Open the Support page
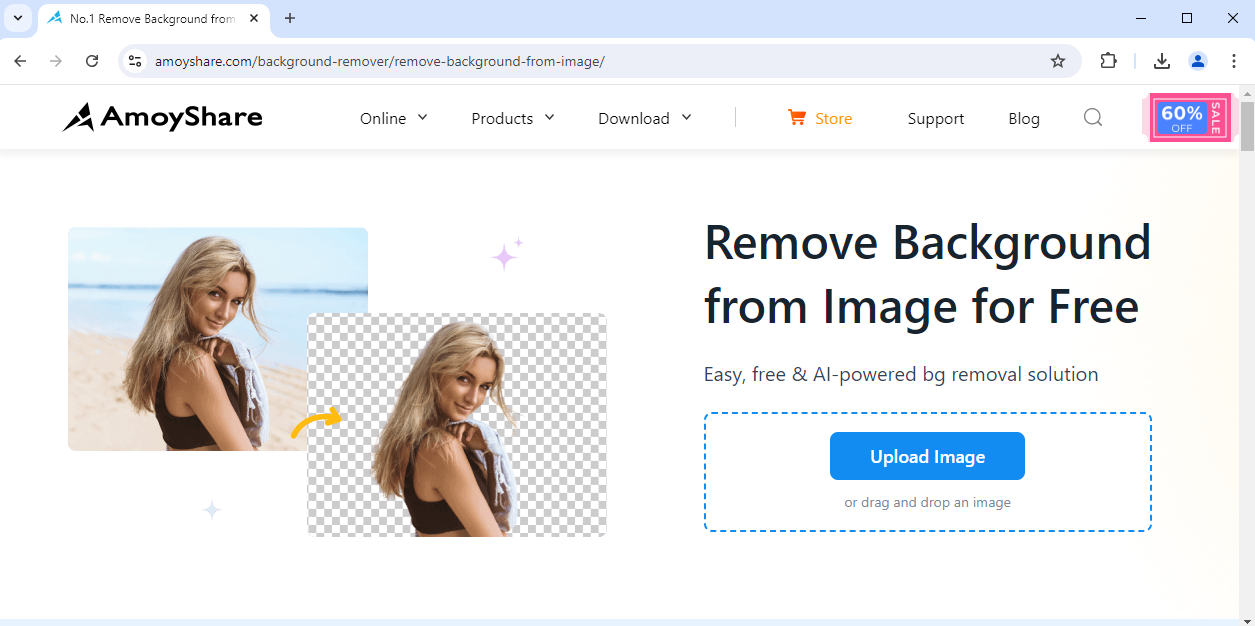The width and height of the screenshot is (1255, 626). click(x=936, y=118)
